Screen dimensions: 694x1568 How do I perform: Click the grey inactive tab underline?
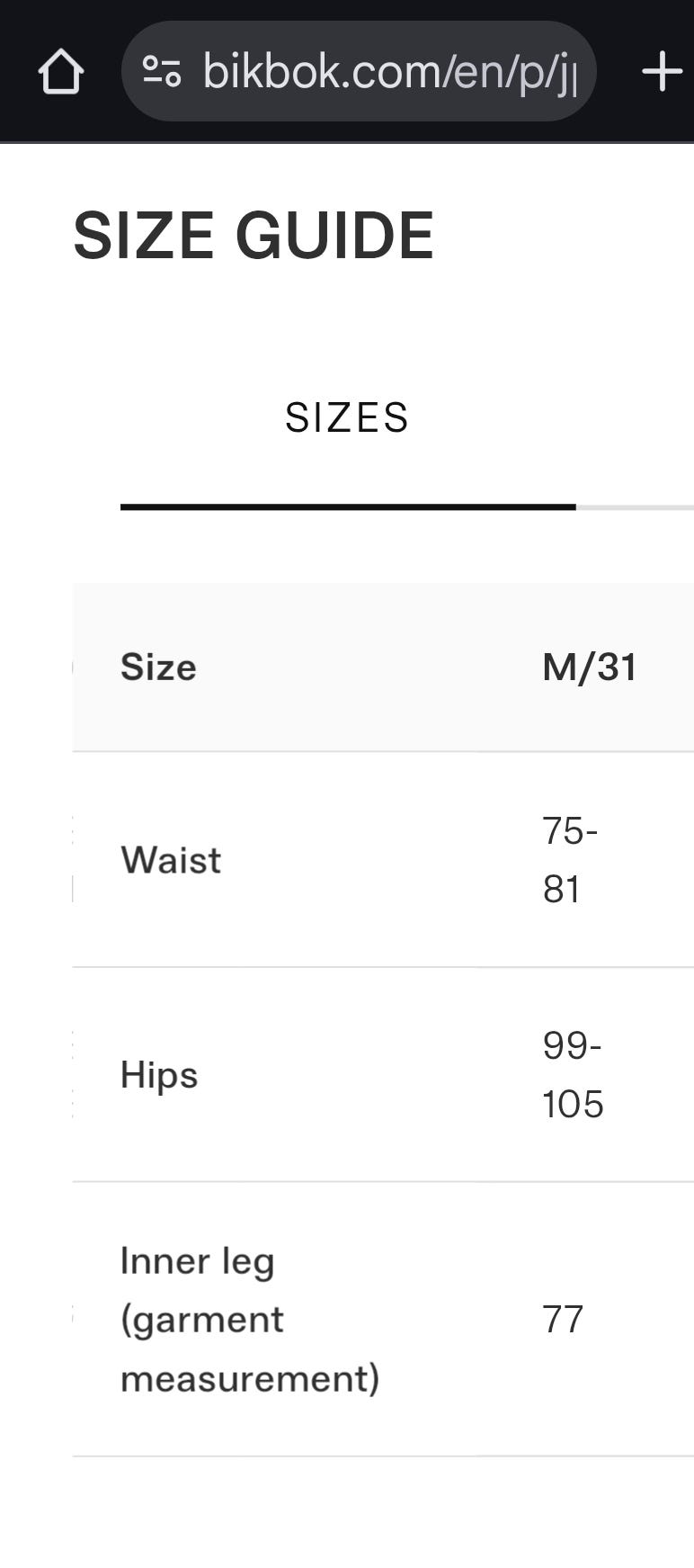tap(635, 507)
